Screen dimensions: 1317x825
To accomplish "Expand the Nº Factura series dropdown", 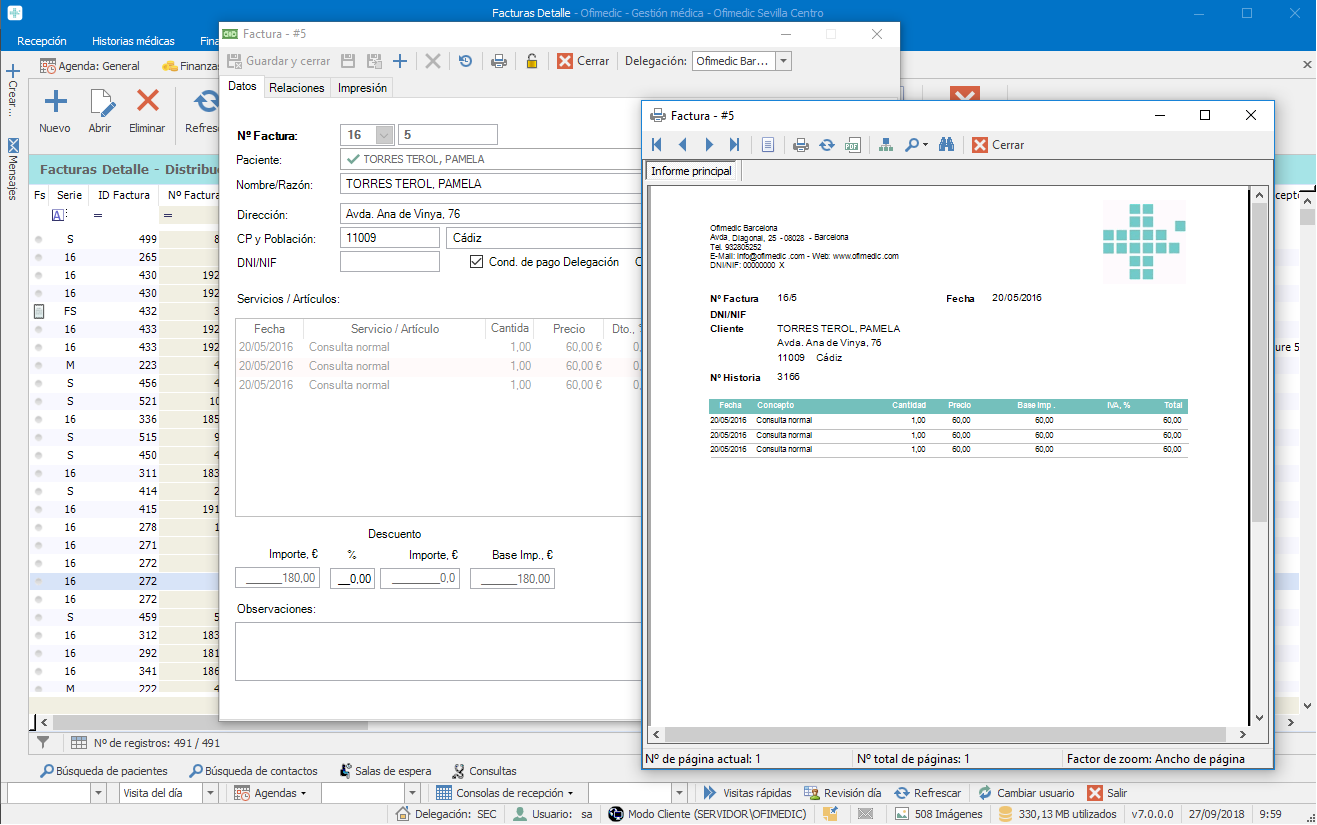I will pyautogui.click(x=384, y=135).
